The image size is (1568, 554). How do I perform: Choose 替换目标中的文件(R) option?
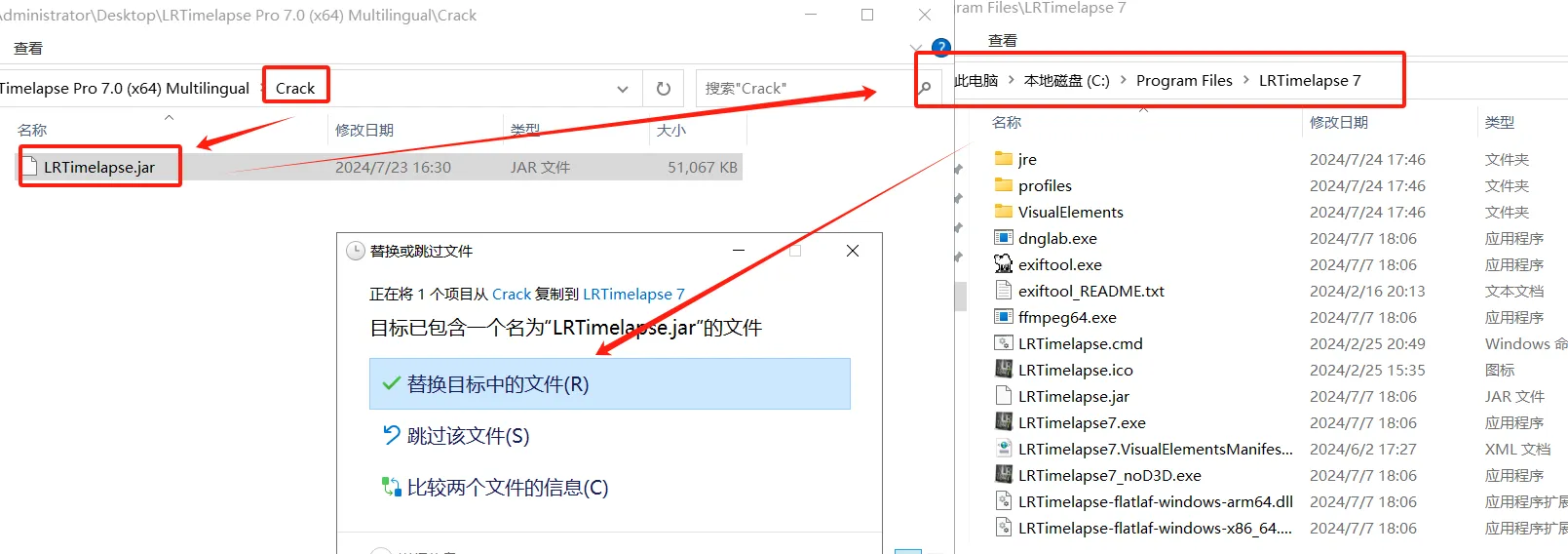(610, 383)
